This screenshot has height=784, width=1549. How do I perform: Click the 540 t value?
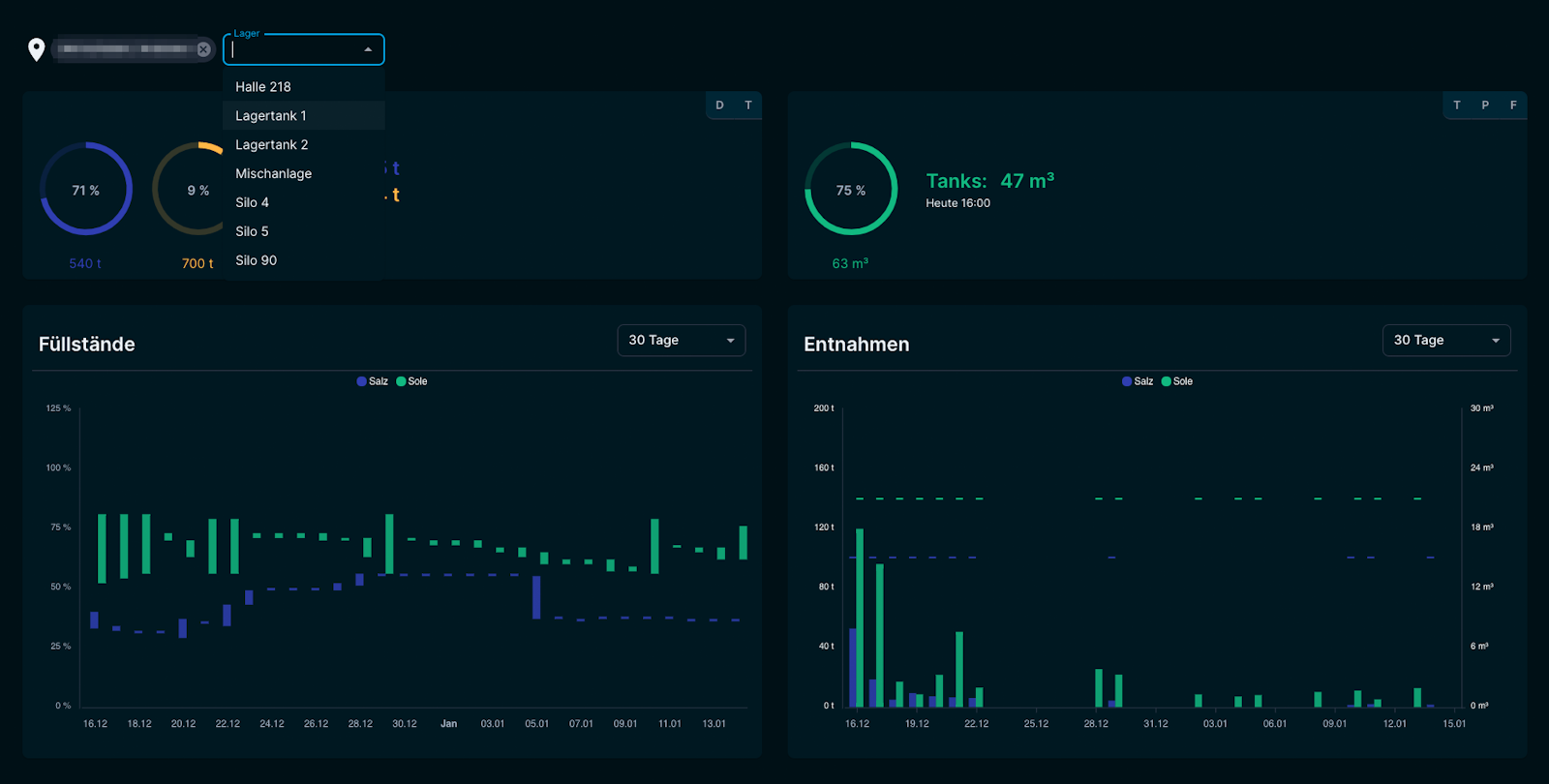click(x=85, y=263)
